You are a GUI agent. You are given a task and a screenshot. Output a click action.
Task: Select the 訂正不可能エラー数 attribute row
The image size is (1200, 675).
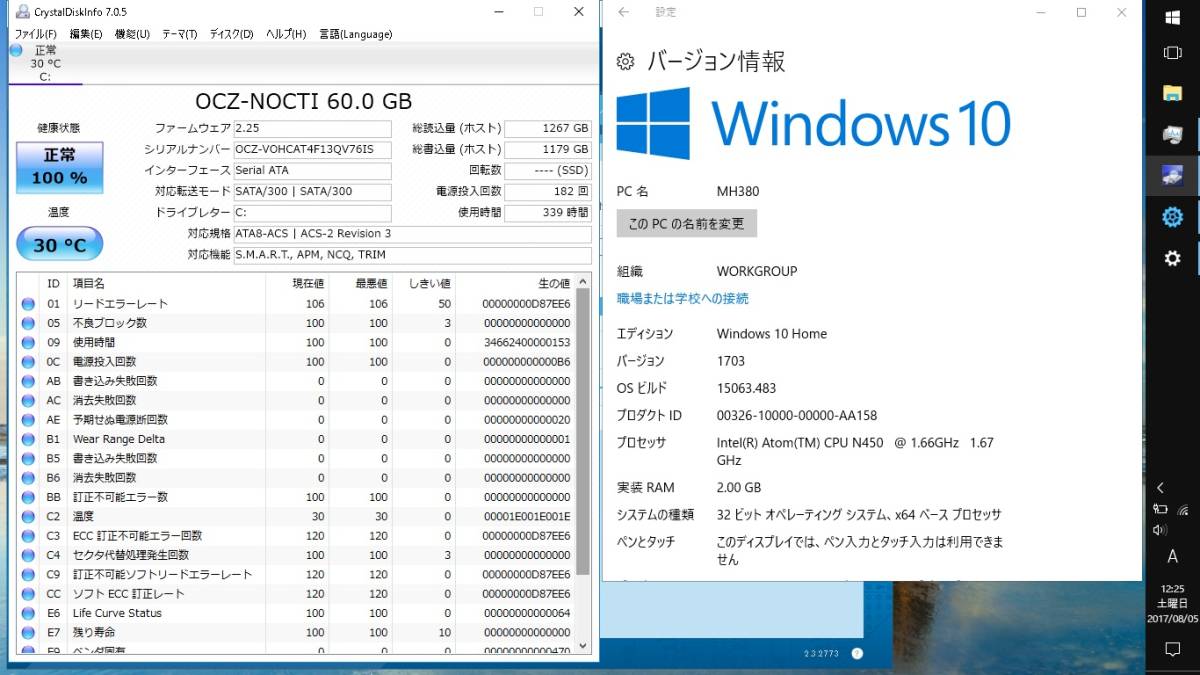point(297,497)
